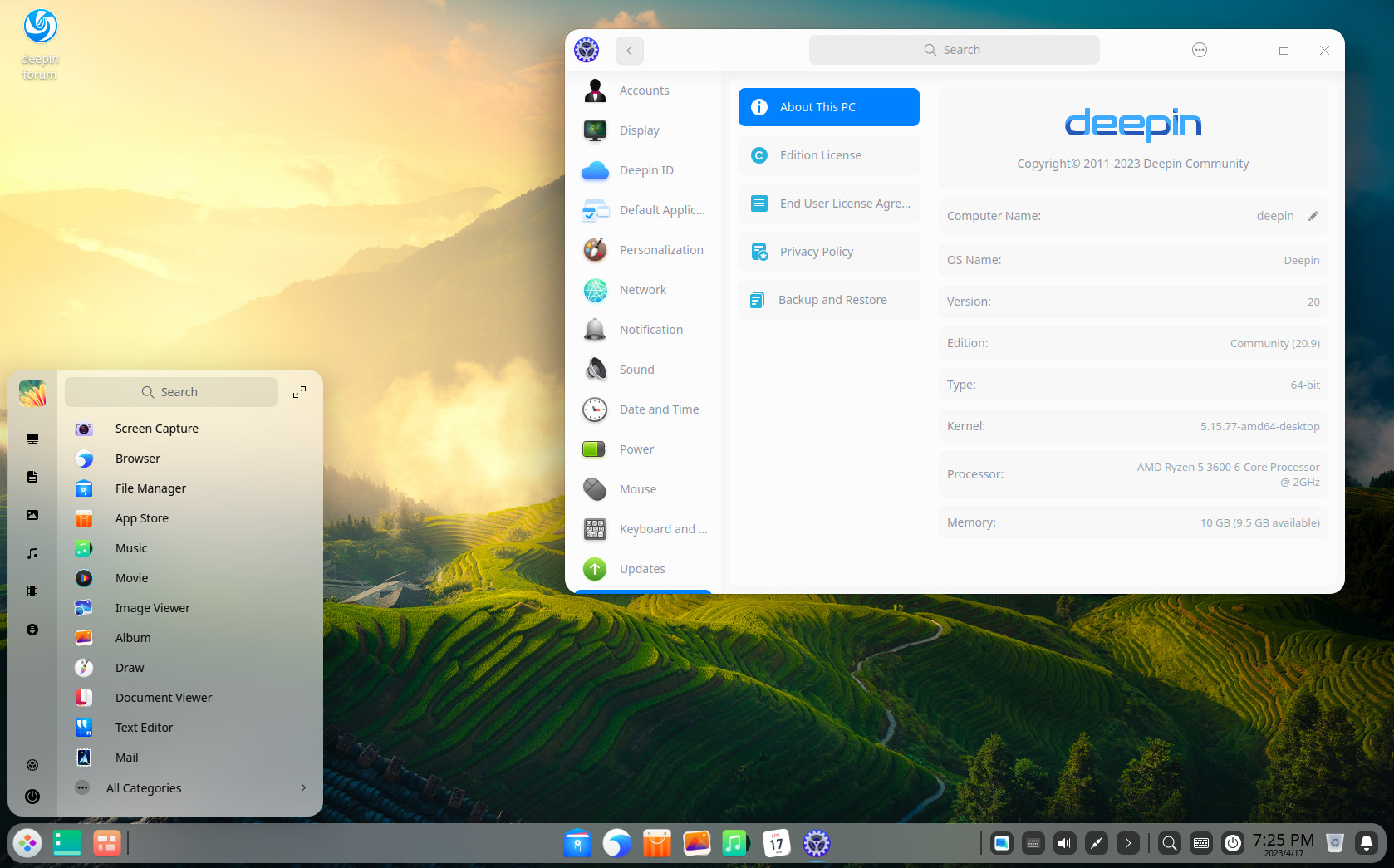Open Music player on dock

[735, 843]
